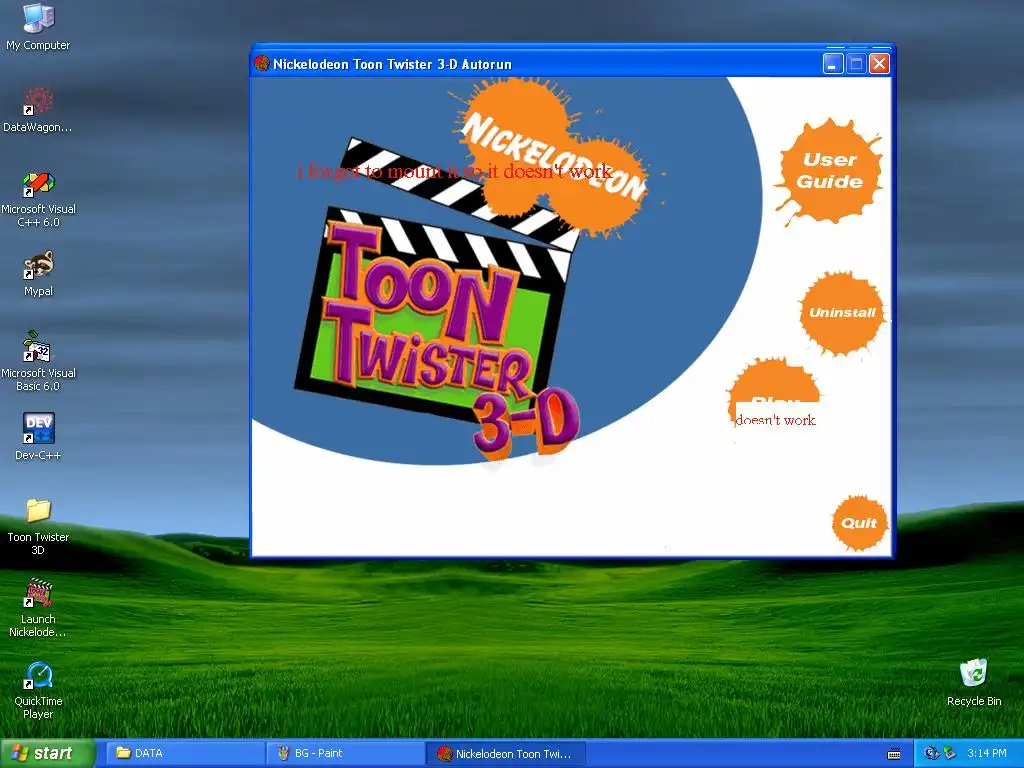This screenshot has height=768, width=1024.
Task: Click the User Guide orange splat button
Action: [829, 171]
